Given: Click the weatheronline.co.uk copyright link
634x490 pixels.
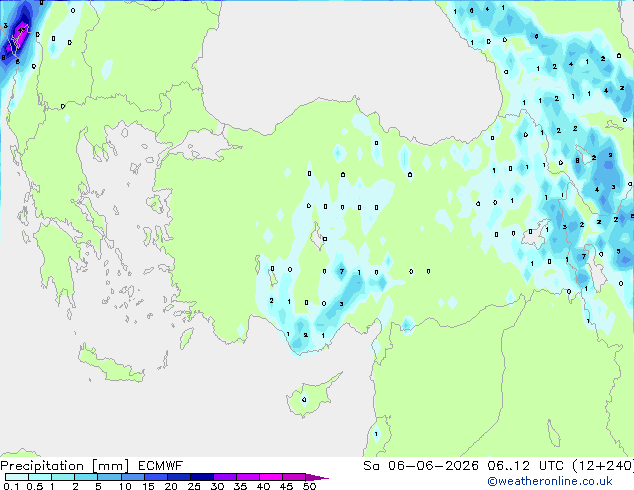Looking at the screenshot, I should 550,481.
